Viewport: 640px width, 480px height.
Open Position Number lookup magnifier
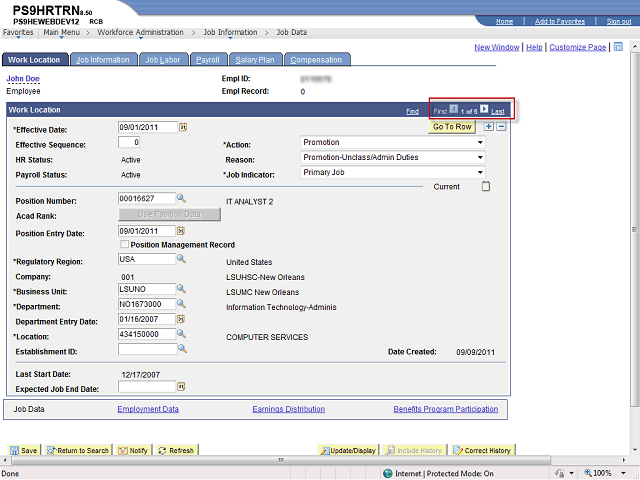click(181, 198)
